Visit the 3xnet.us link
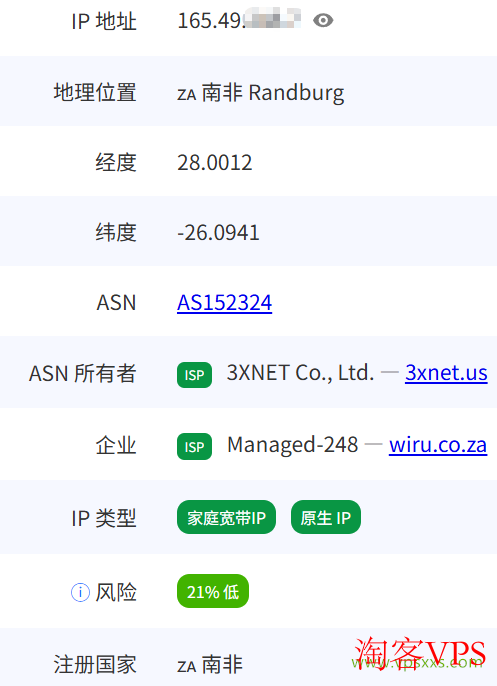This screenshot has height=686, width=497. pyautogui.click(x=446, y=373)
